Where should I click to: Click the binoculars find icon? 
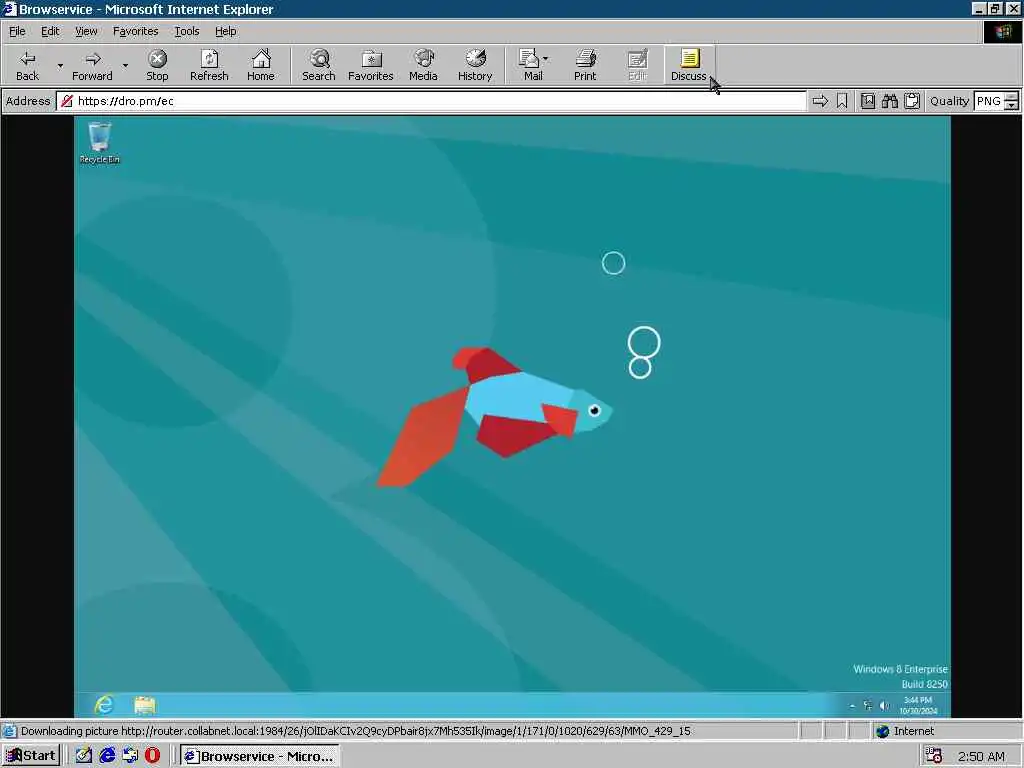(889, 101)
